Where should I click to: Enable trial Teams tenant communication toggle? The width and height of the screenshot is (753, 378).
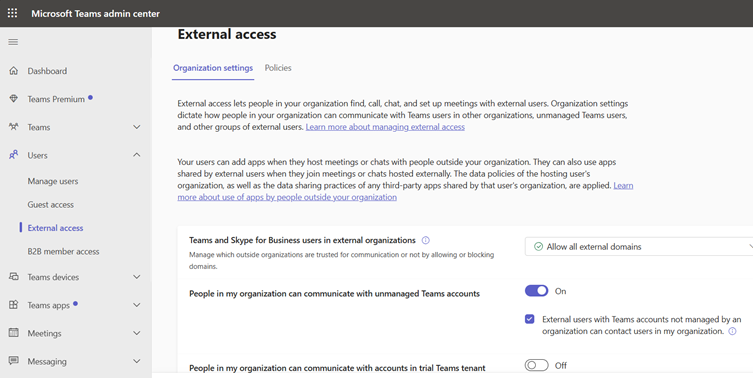[x=536, y=365]
